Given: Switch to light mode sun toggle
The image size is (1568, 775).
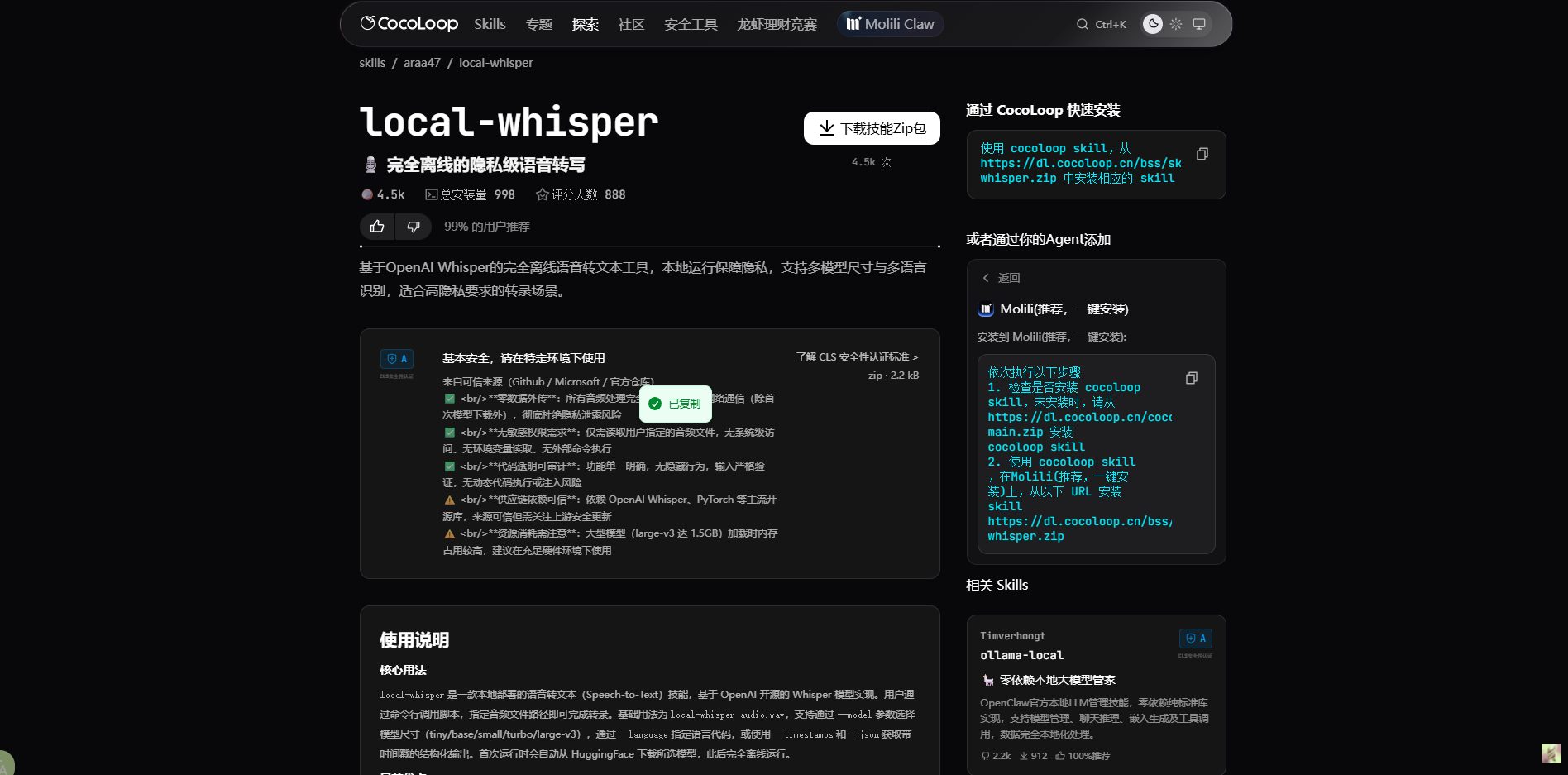Looking at the screenshot, I should click(1176, 24).
